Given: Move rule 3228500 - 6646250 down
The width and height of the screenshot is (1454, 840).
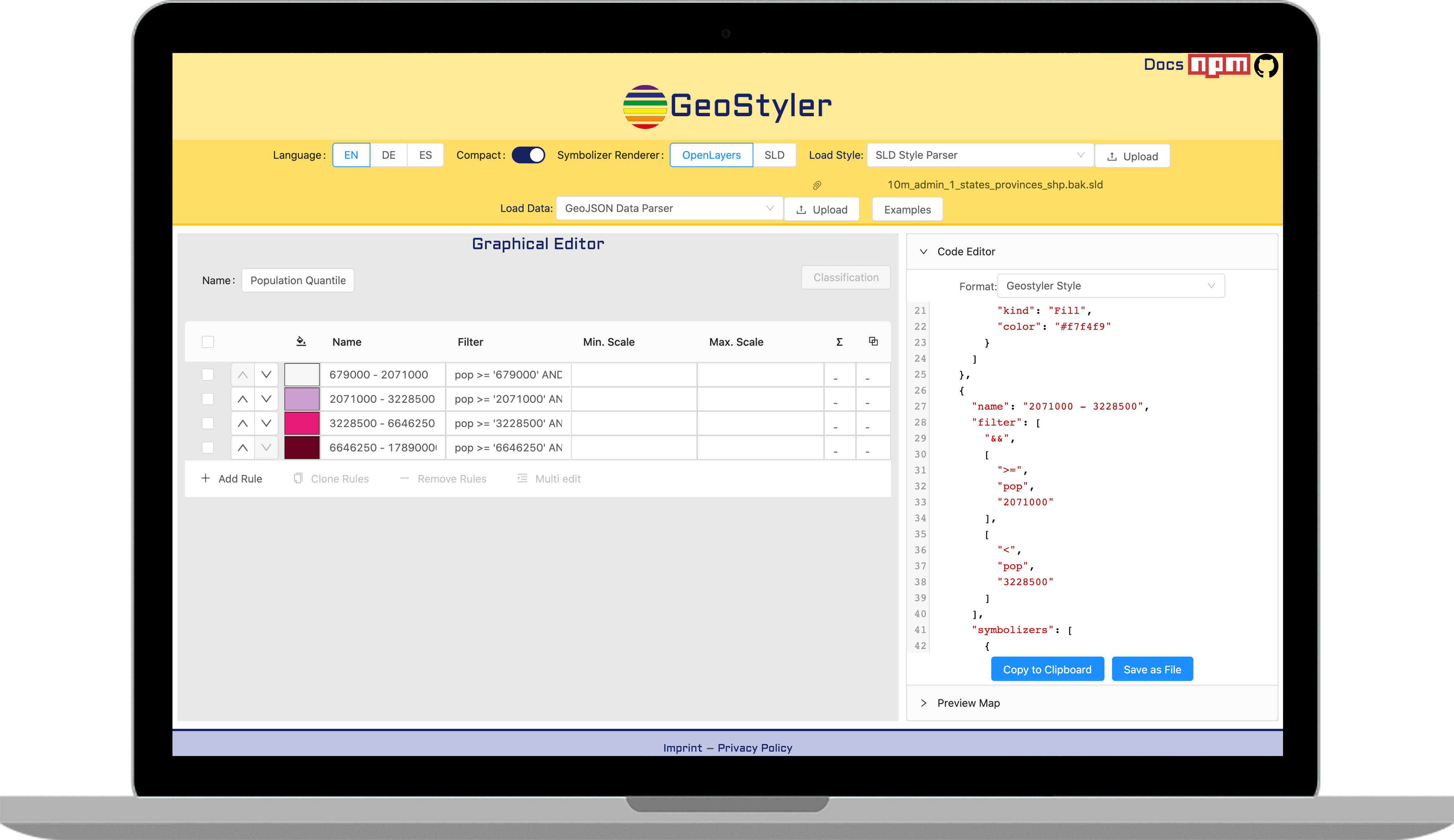Looking at the screenshot, I should click(x=266, y=423).
